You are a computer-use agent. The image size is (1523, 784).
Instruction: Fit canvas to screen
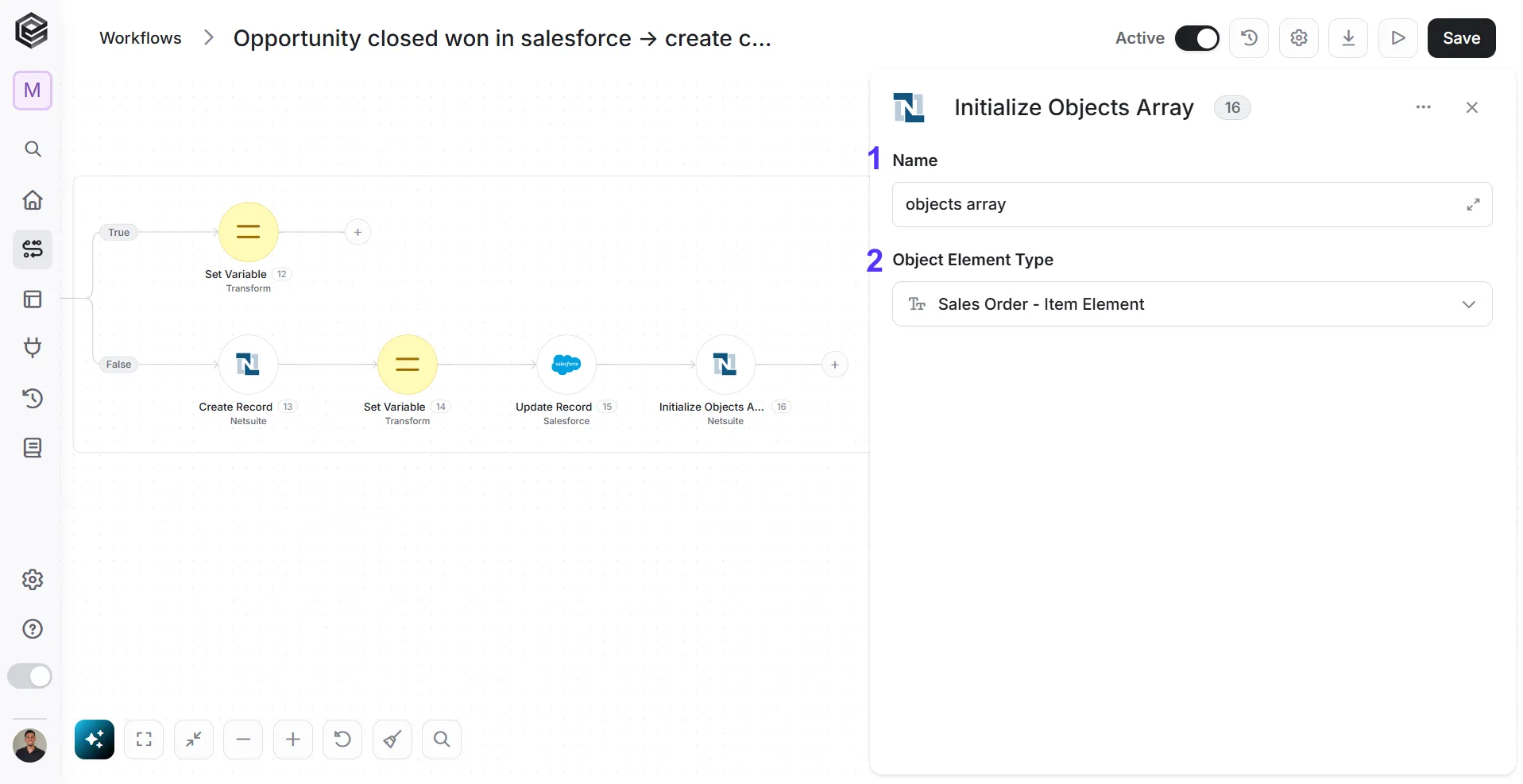144,740
